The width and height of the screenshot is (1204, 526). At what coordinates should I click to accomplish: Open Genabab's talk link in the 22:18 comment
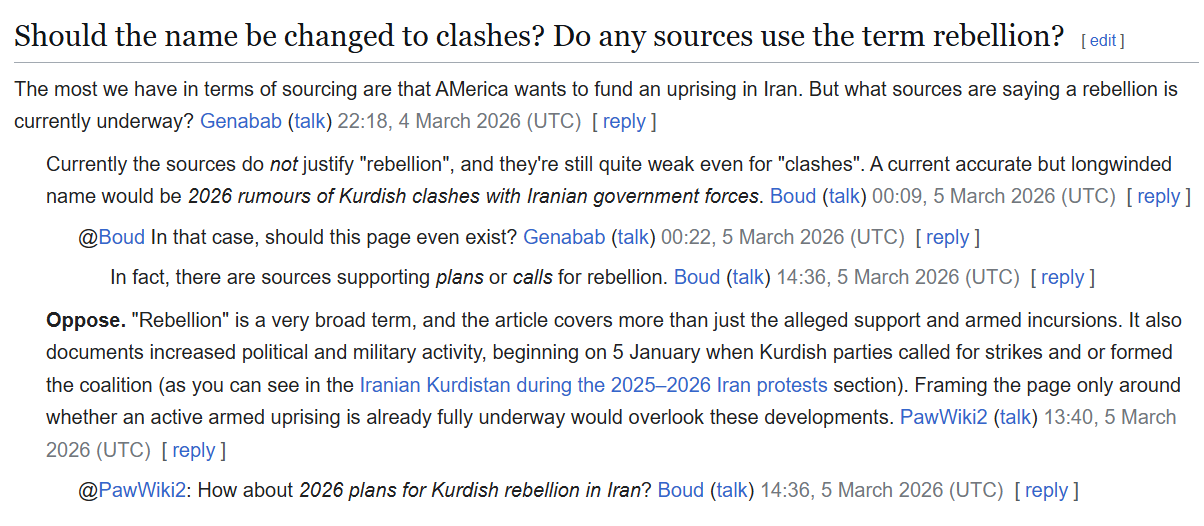(310, 121)
